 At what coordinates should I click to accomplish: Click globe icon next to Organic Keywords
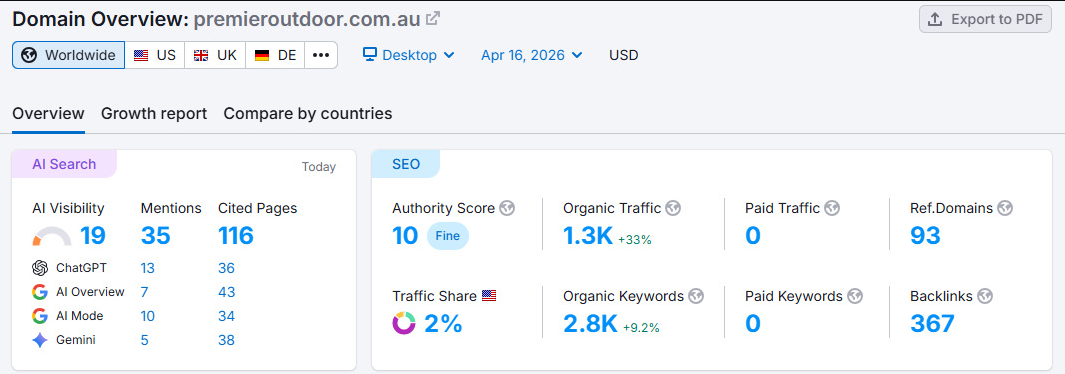696,296
